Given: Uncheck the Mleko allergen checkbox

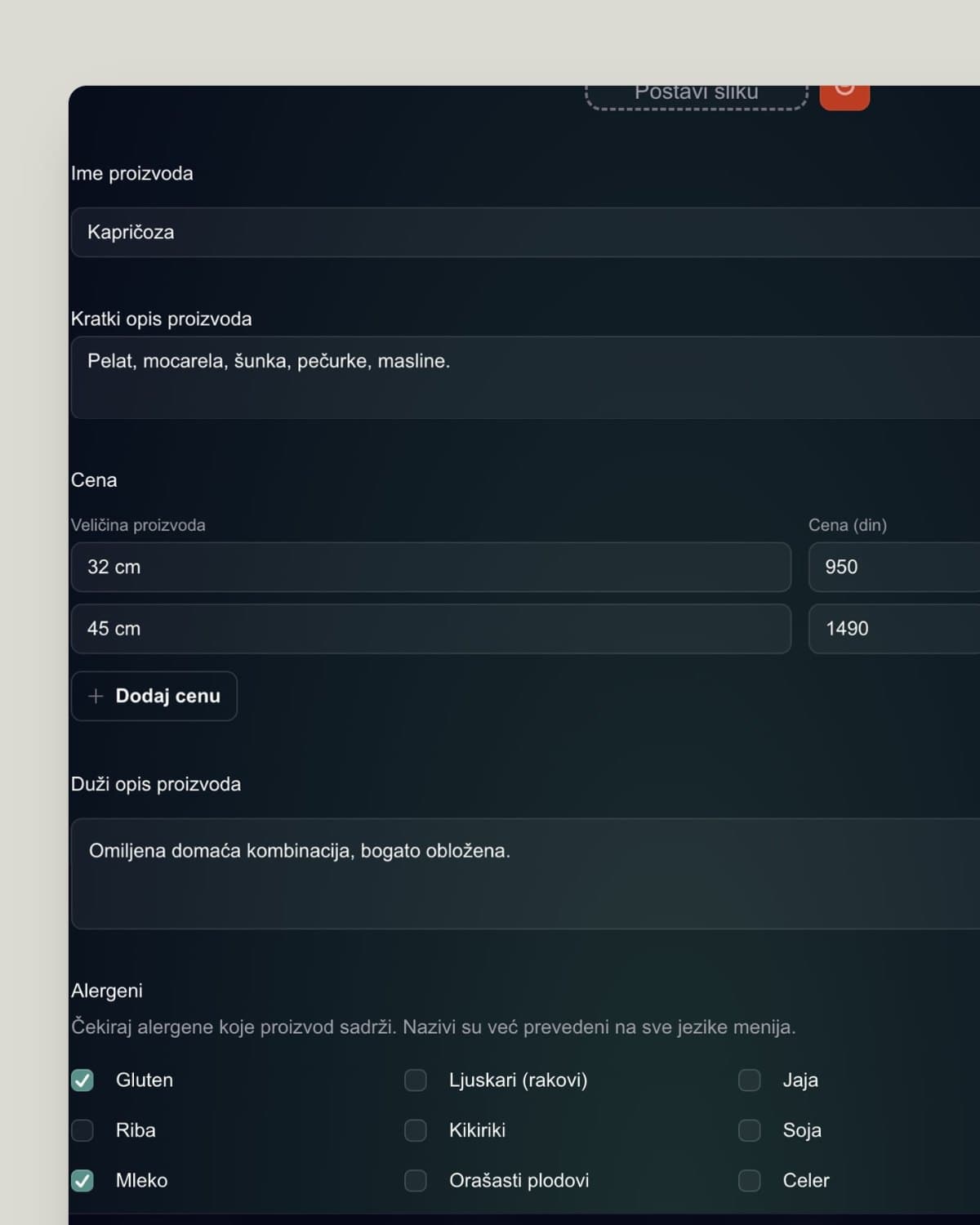Looking at the screenshot, I should tap(82, 1181).
